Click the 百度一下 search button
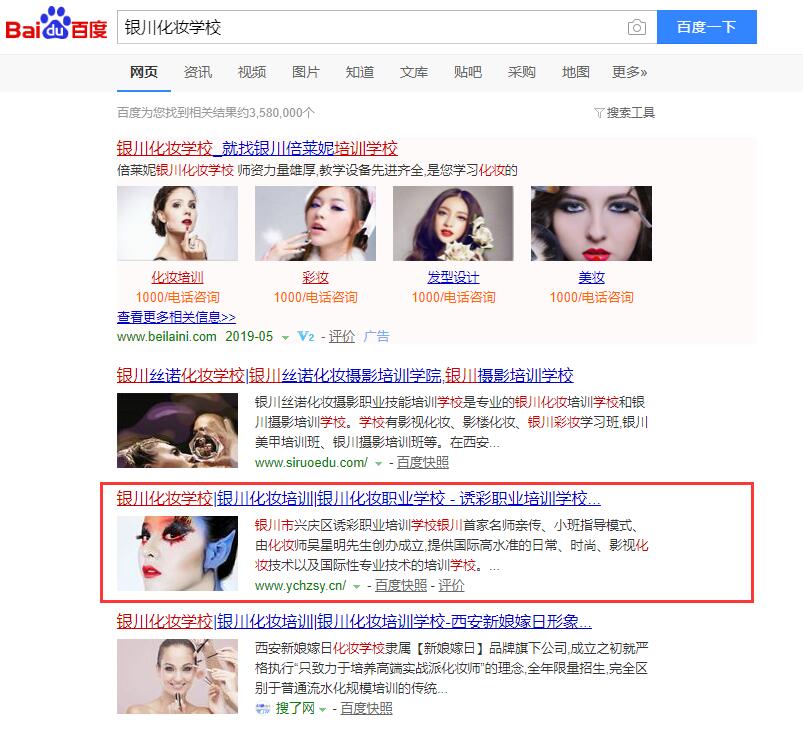This screenshot has width=803, height=732. click(x=707, y=27)
